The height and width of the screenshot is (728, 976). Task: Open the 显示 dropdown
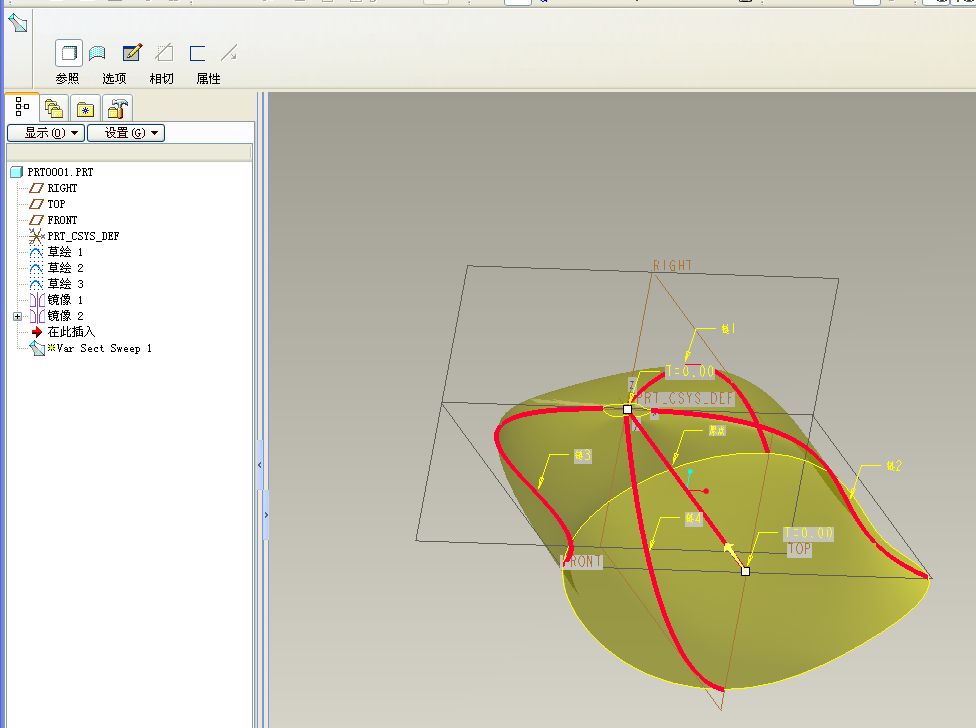tap(46, 133)
